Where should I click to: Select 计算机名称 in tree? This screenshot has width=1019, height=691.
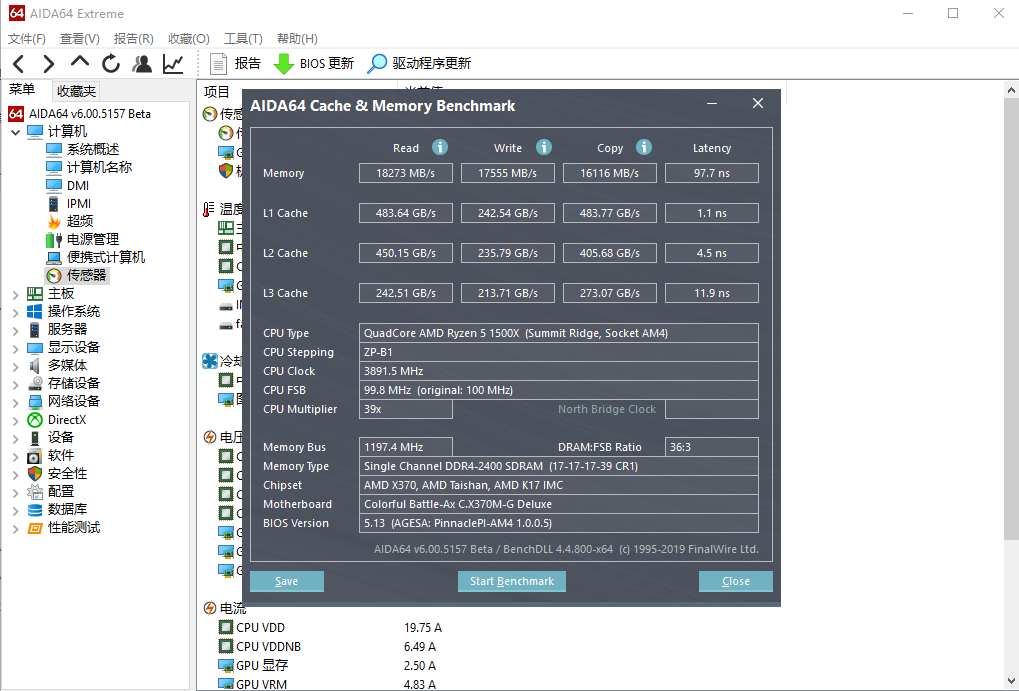coord(89,167)
